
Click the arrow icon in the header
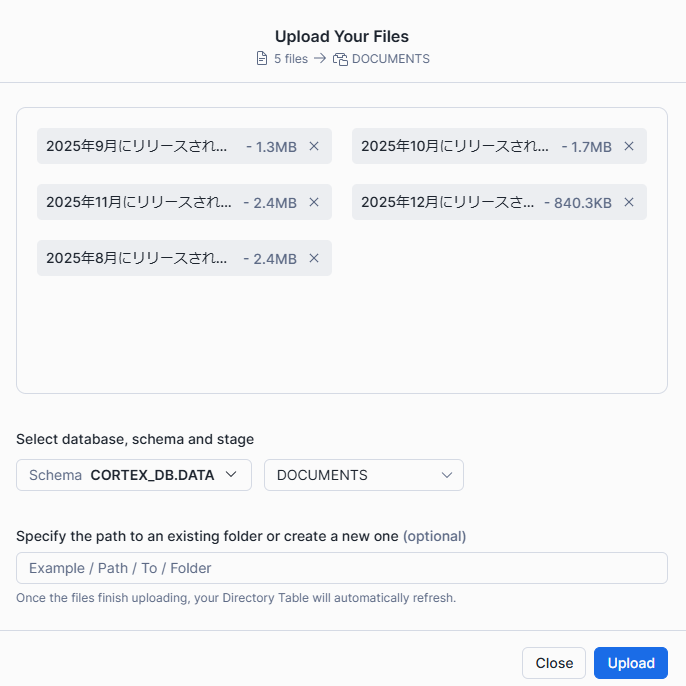coord(320,59)
